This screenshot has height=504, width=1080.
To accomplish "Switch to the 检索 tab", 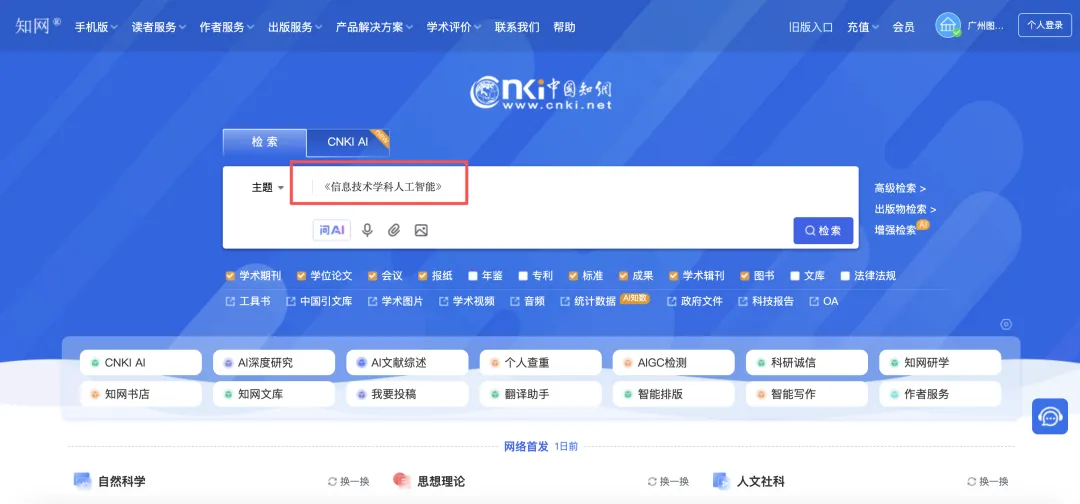I will 264,142.
